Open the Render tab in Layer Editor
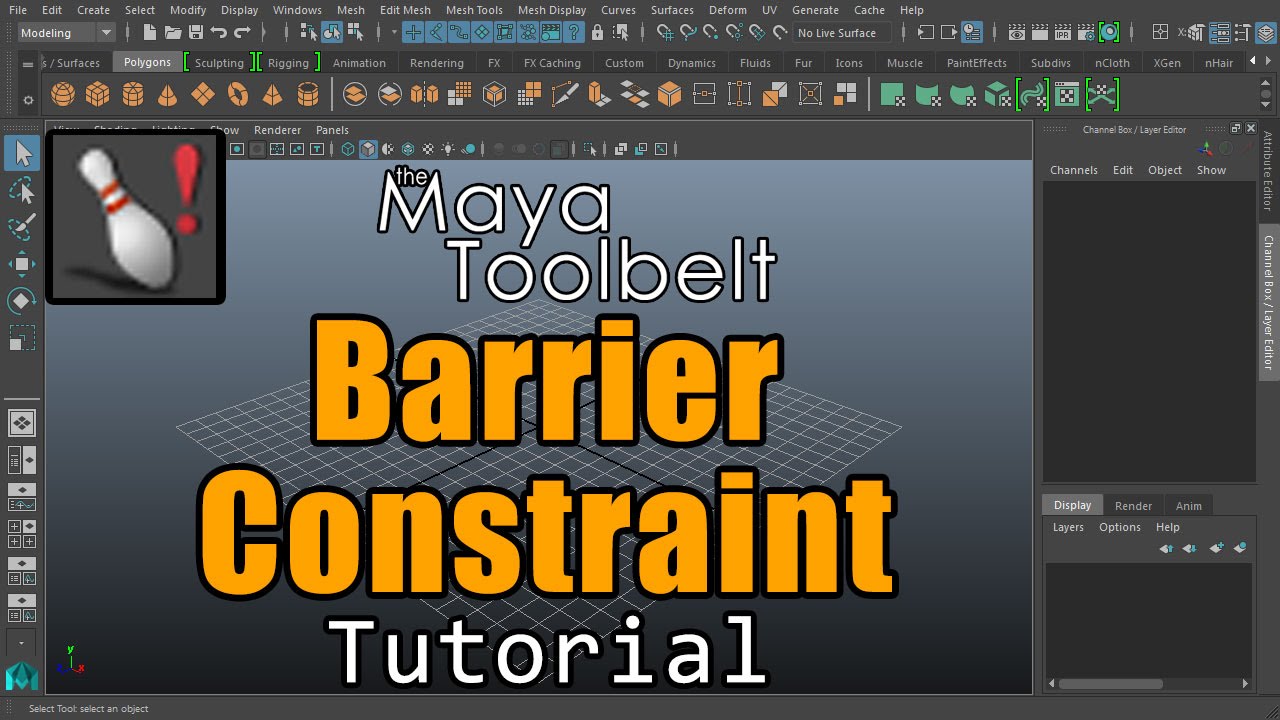Screen dimensions: 1280x720 (1133, 506)
